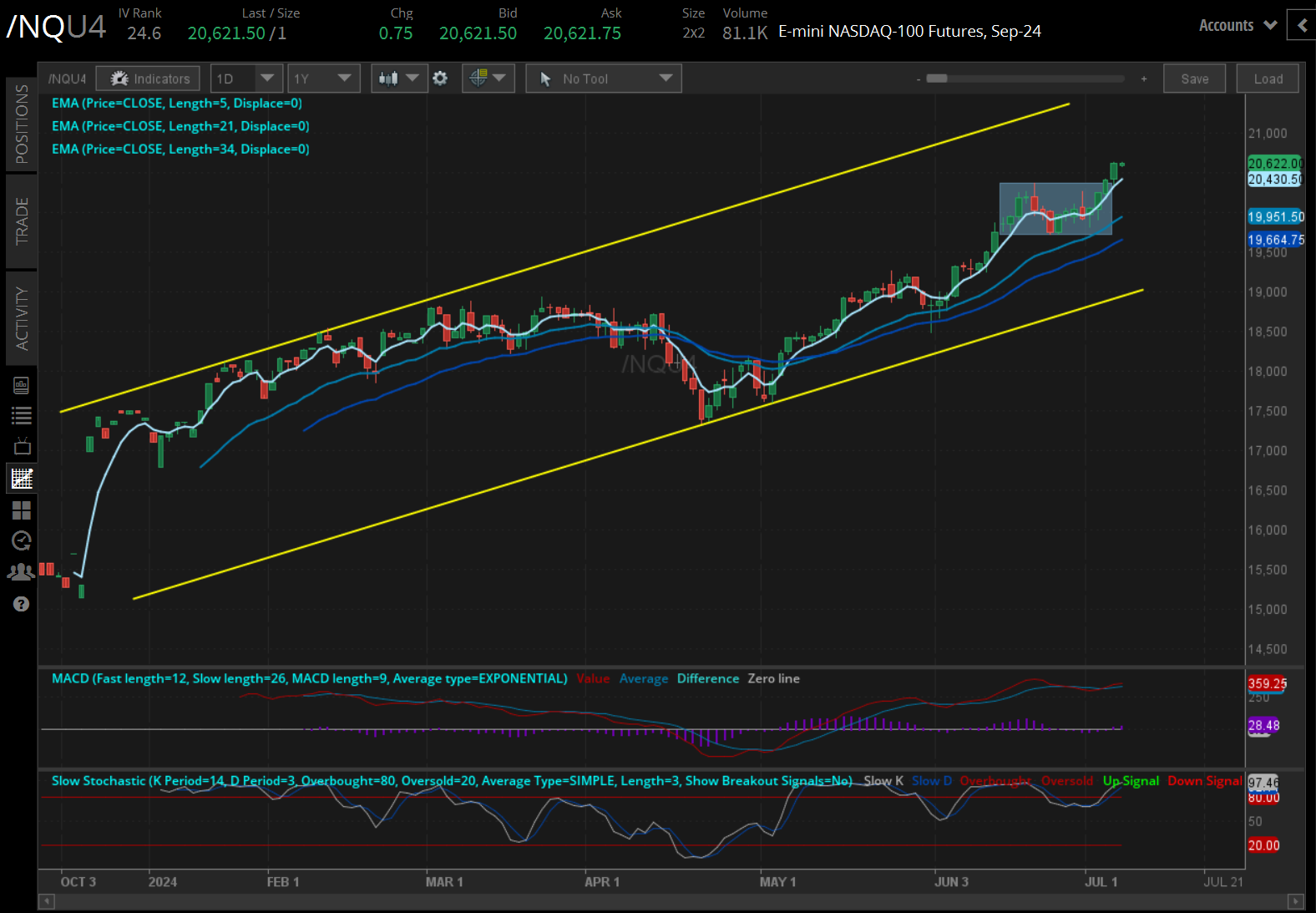Open the history clock sidebar icon
This screenshot has width=1316, height=913.
point(22,540)
